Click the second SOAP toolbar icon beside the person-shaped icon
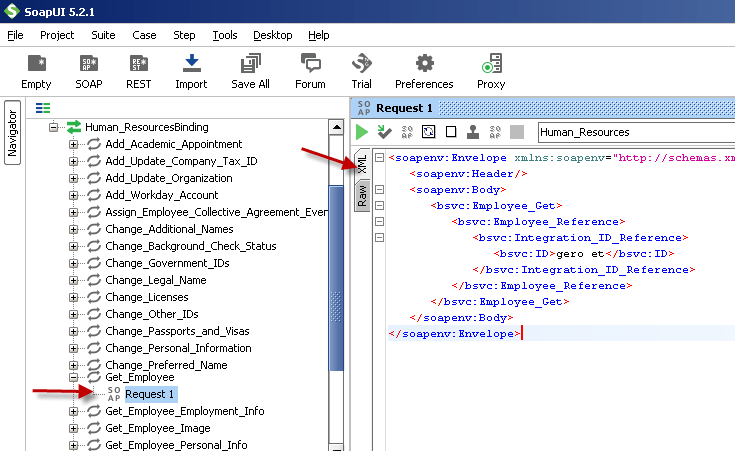Image resolution: width=735 pixels, height=451 pixels. point(495,132)
